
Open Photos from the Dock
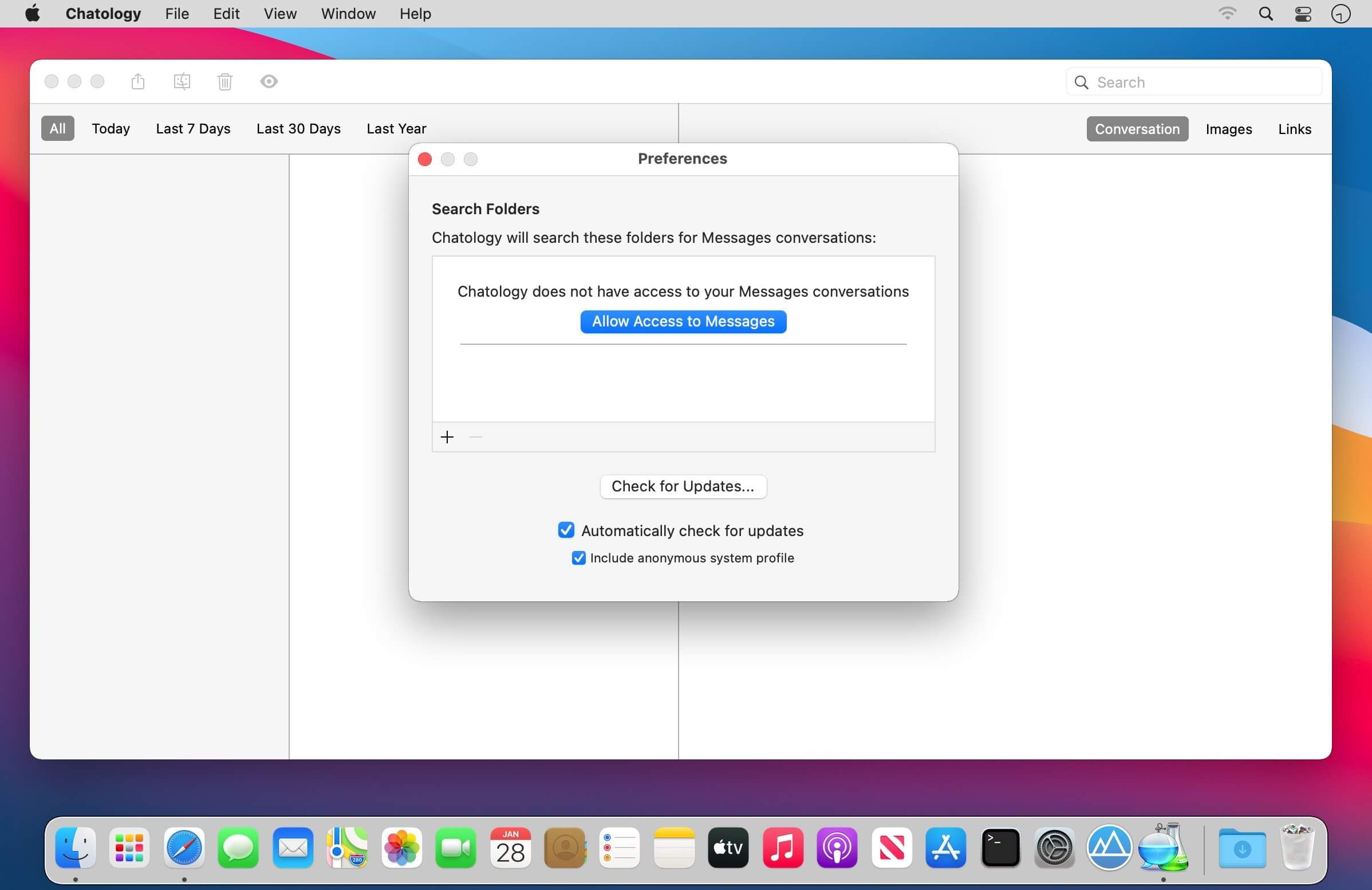(x=402, y=848)
